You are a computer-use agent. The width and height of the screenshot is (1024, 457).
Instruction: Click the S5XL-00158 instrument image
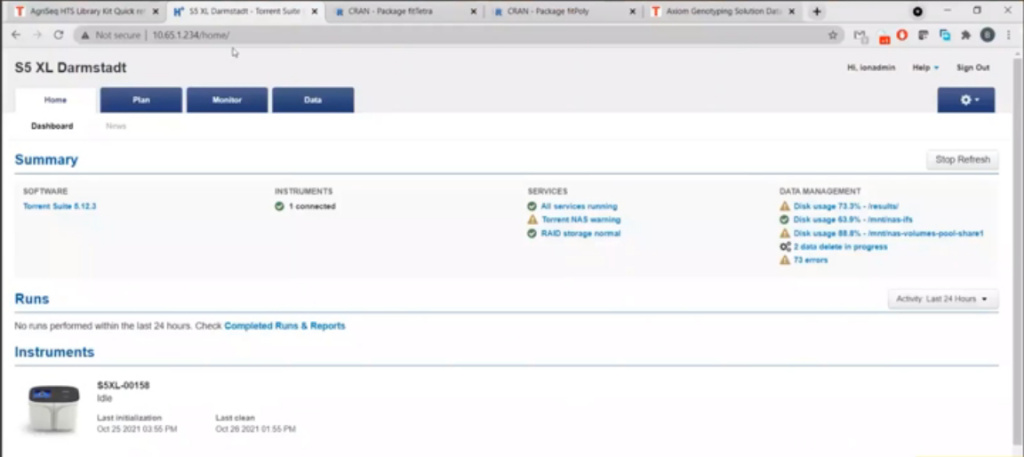[54, 408]
